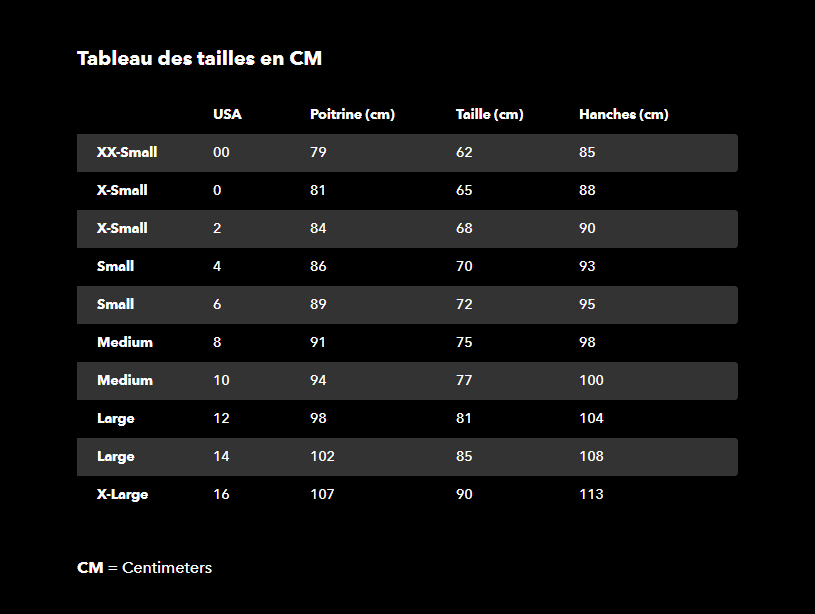This screenshot has width=815, height=614.
Task: Select the hip value 100
Action: point(591,380)
